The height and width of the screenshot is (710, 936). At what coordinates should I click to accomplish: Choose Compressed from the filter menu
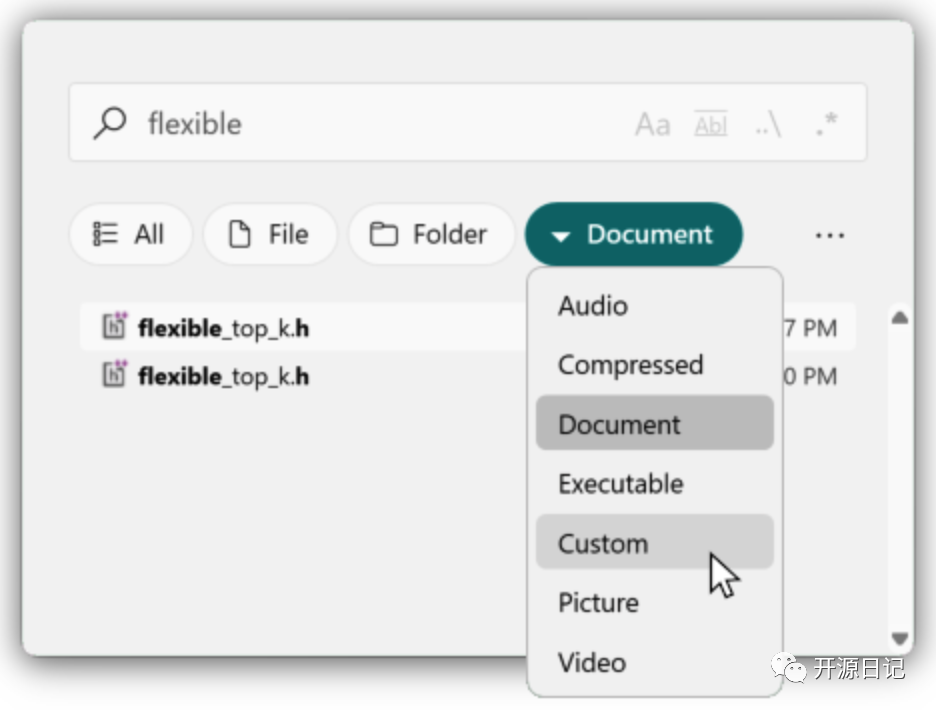[630, 365]
